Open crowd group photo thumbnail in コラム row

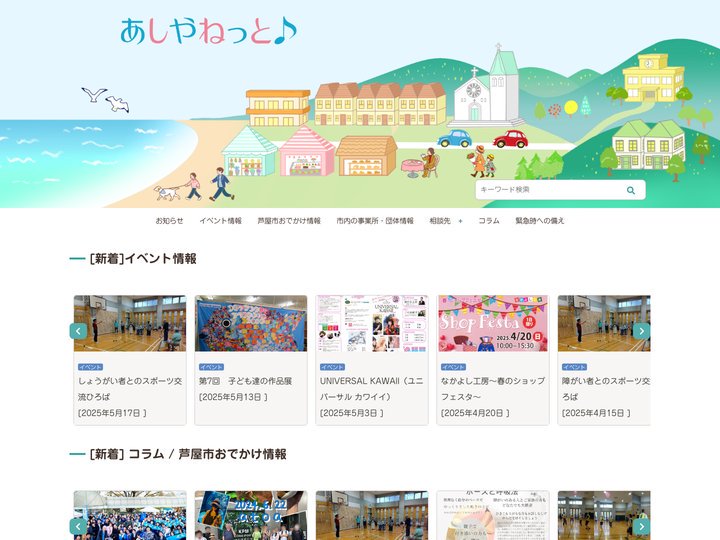coord(130,515)
